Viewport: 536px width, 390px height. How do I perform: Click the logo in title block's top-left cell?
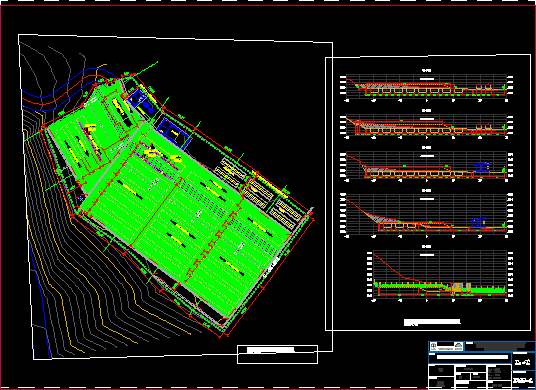433,346
